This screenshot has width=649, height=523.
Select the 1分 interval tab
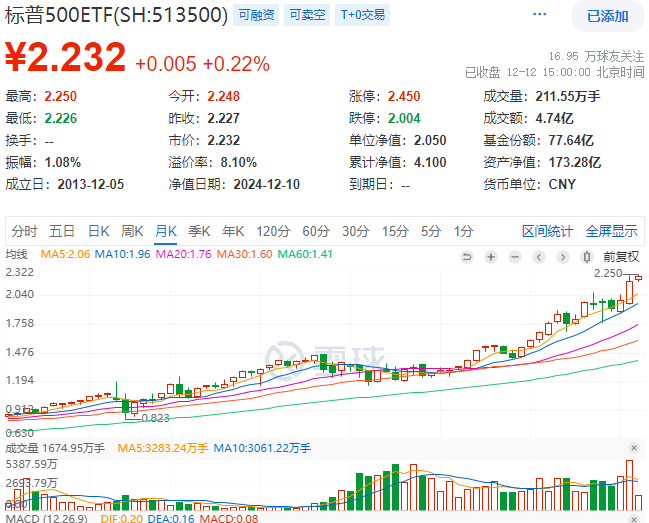pyautogui.click(x=463, y=231)
